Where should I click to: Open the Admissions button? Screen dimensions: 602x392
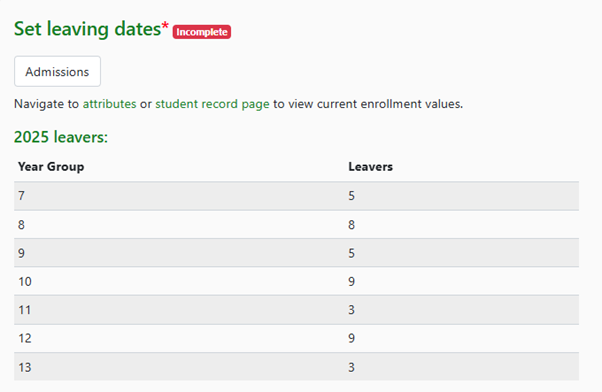pyautogui.click(x=57, y=71)
